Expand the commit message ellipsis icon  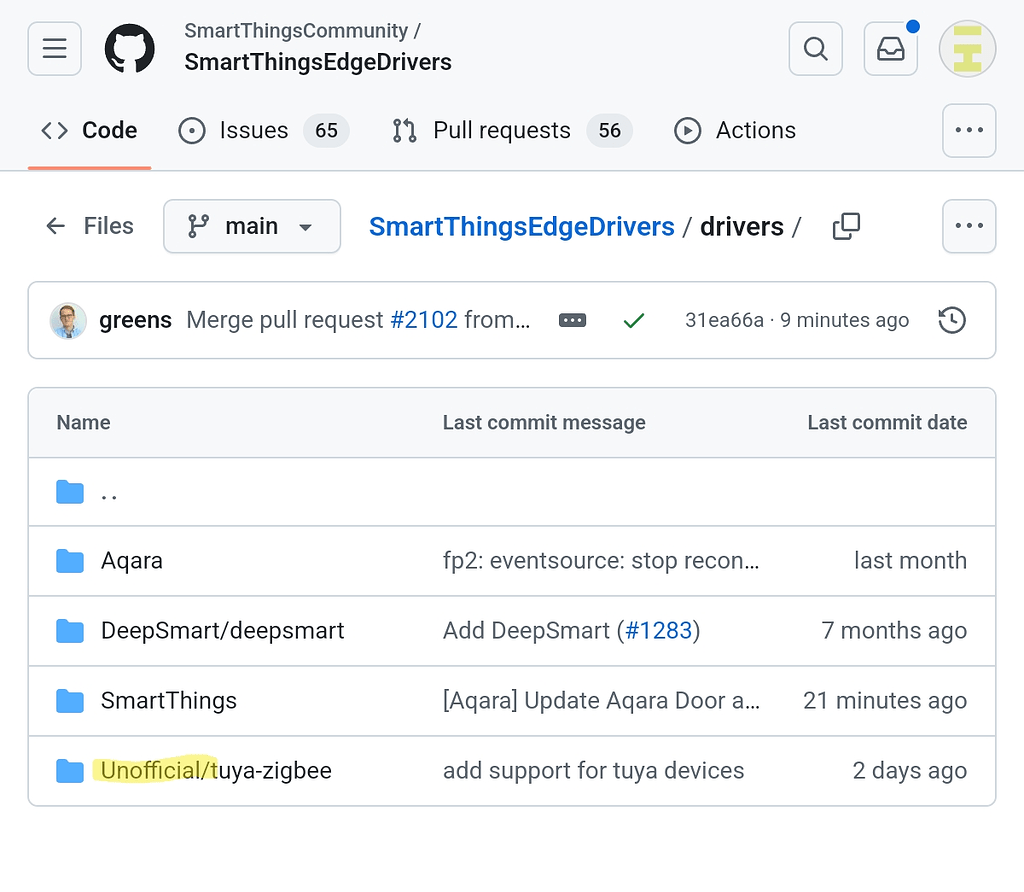572,320
